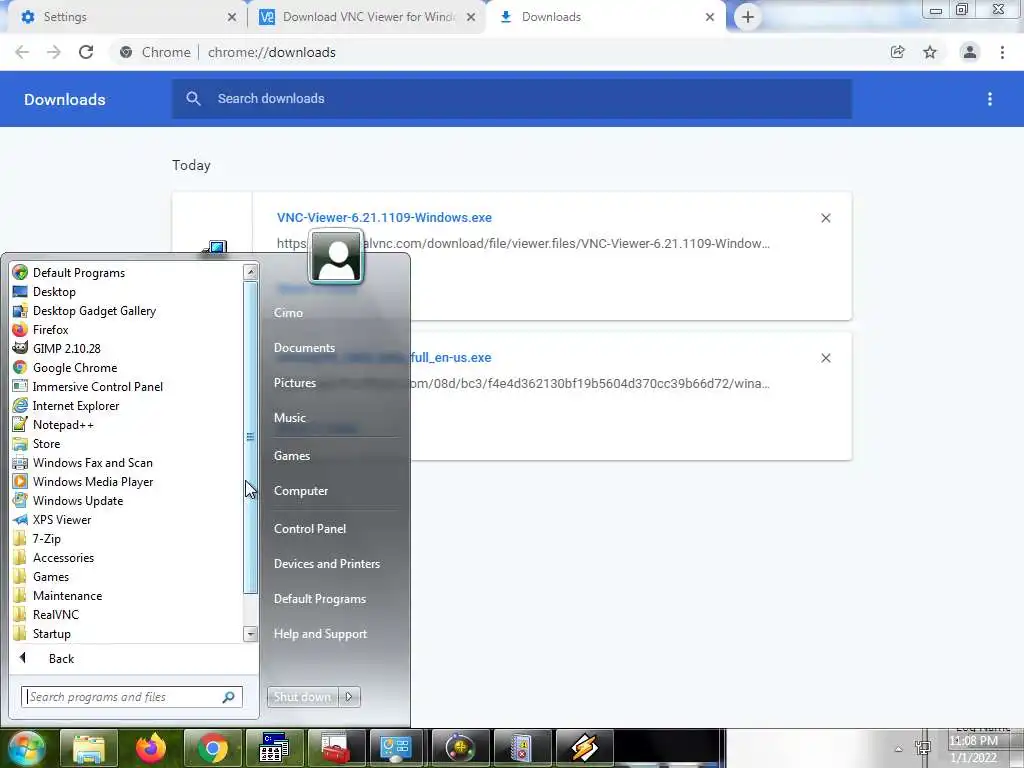Open Documents from the Start menu

pos(304,347)
